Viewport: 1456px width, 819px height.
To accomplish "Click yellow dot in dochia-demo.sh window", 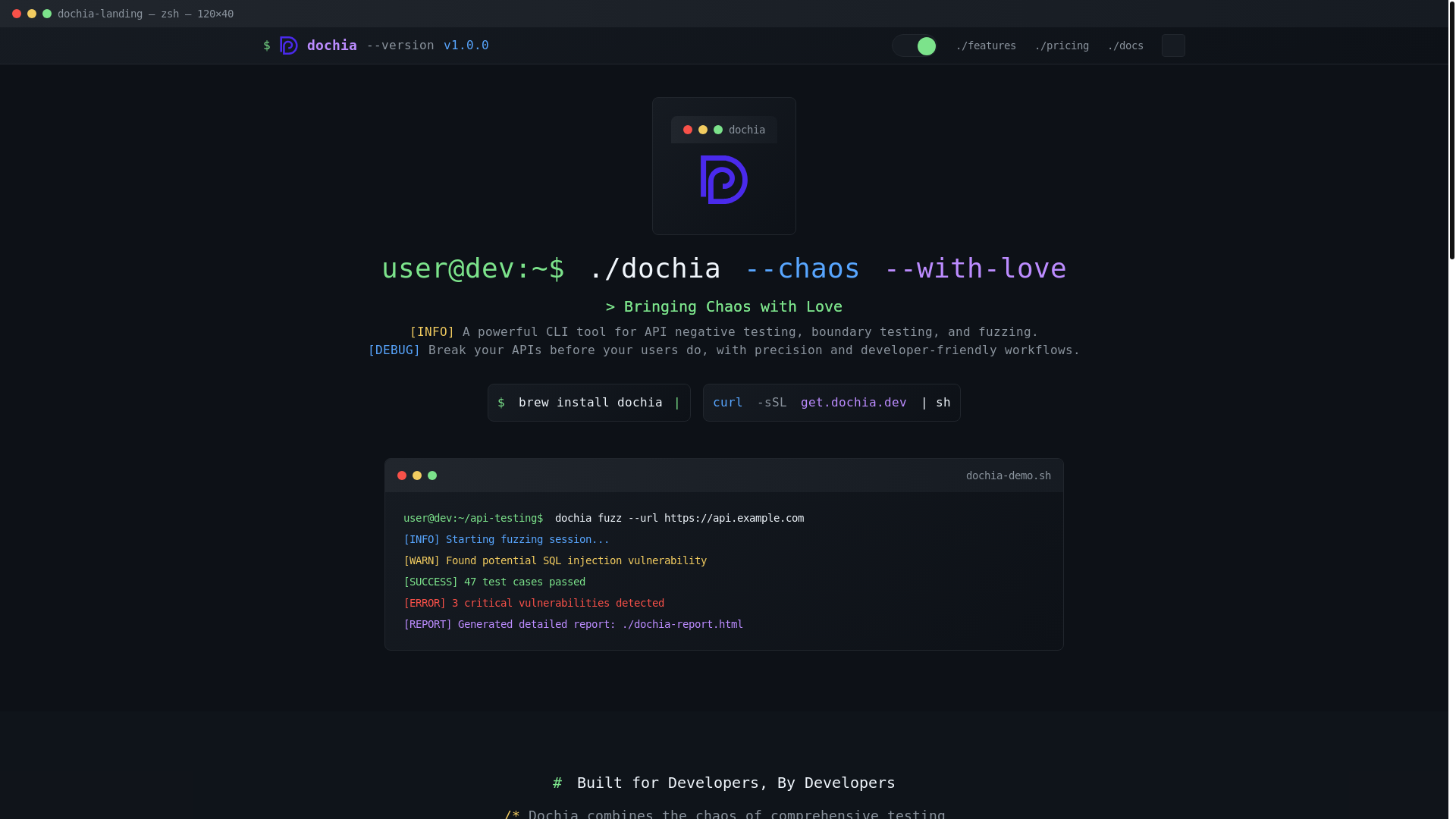I will [417, 475].
